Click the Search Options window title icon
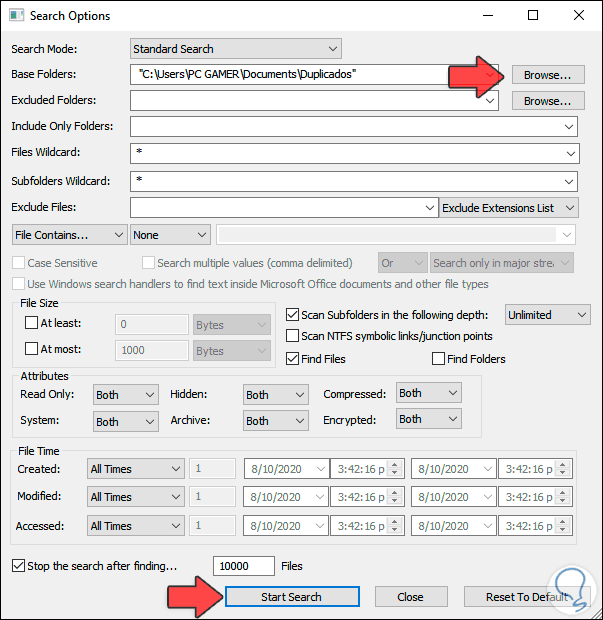Screen dimensions: 603x620 pos(16,15)
